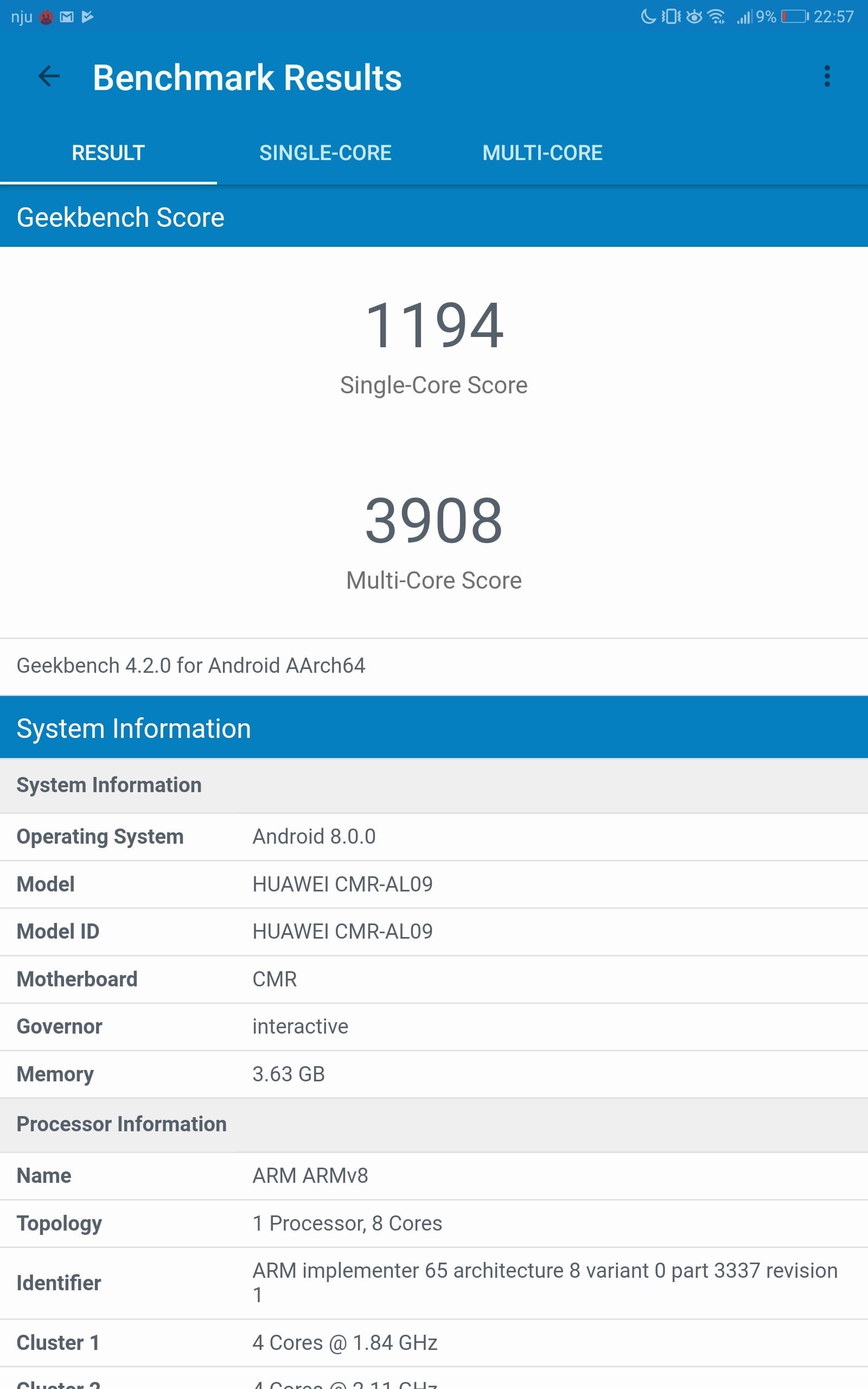
Task: Tap the cellular signal bars icon
Action: 744,17
